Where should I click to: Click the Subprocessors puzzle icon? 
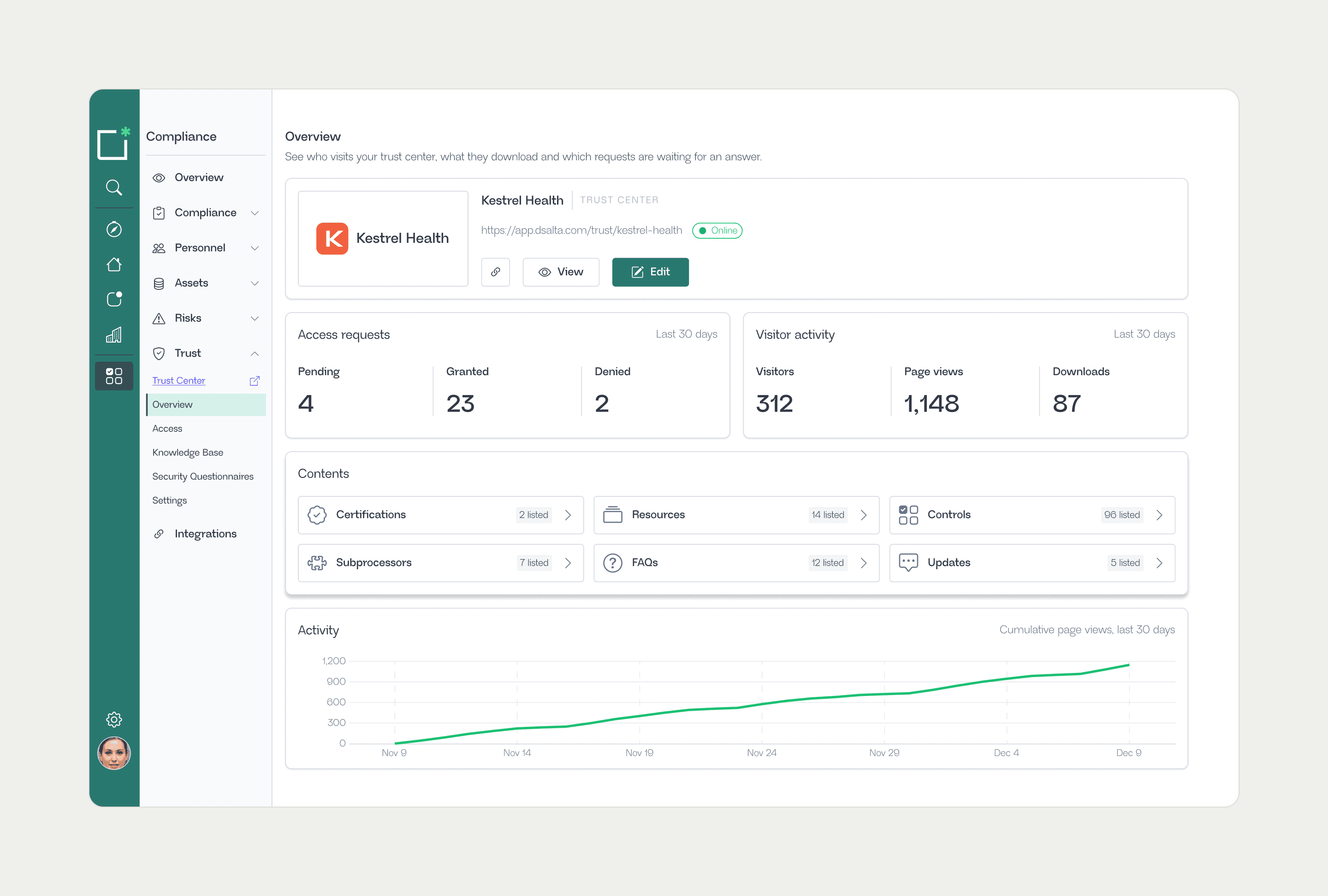point(317,562)
